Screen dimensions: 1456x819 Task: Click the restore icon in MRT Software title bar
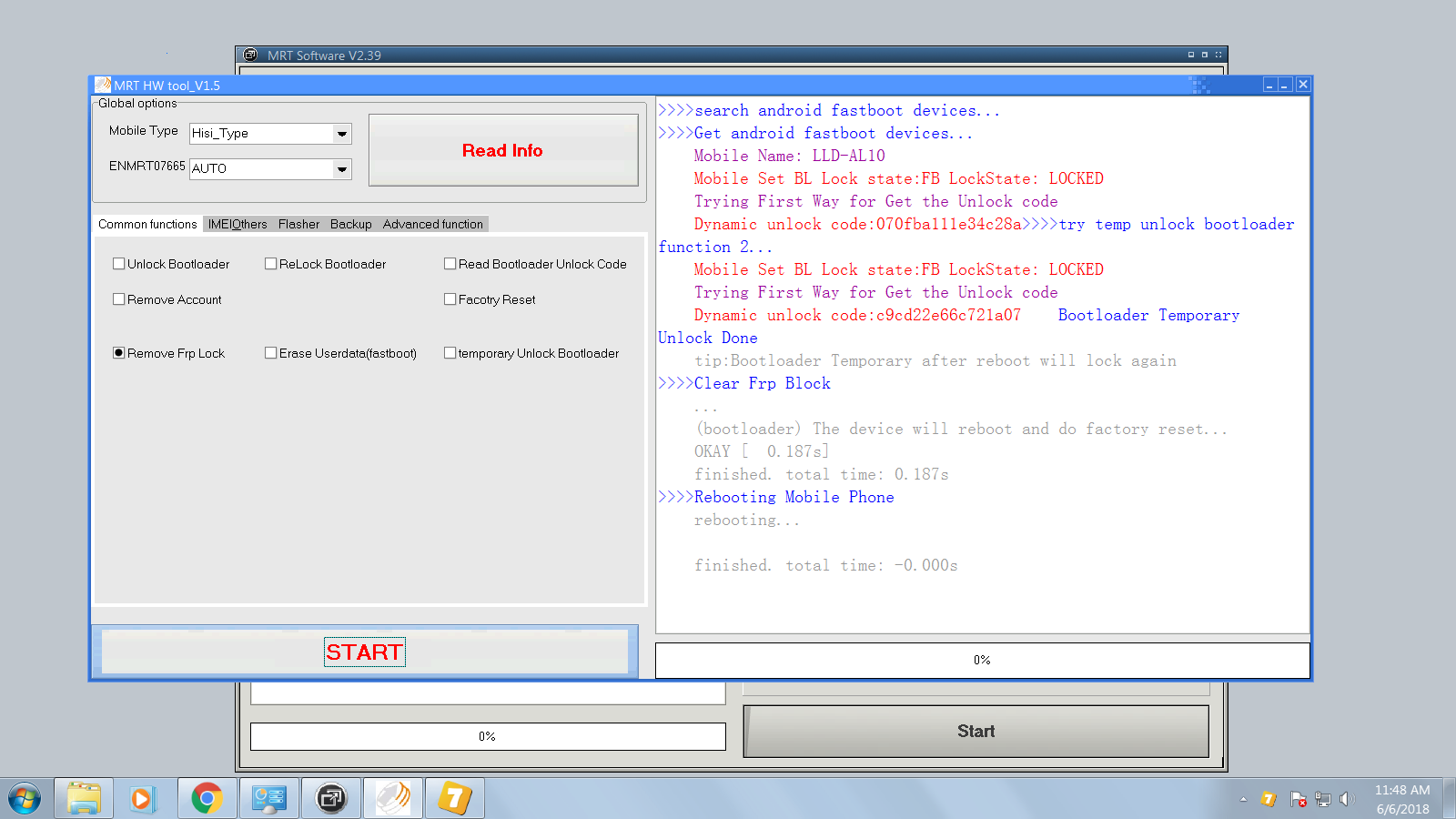tap(1205, 55)
